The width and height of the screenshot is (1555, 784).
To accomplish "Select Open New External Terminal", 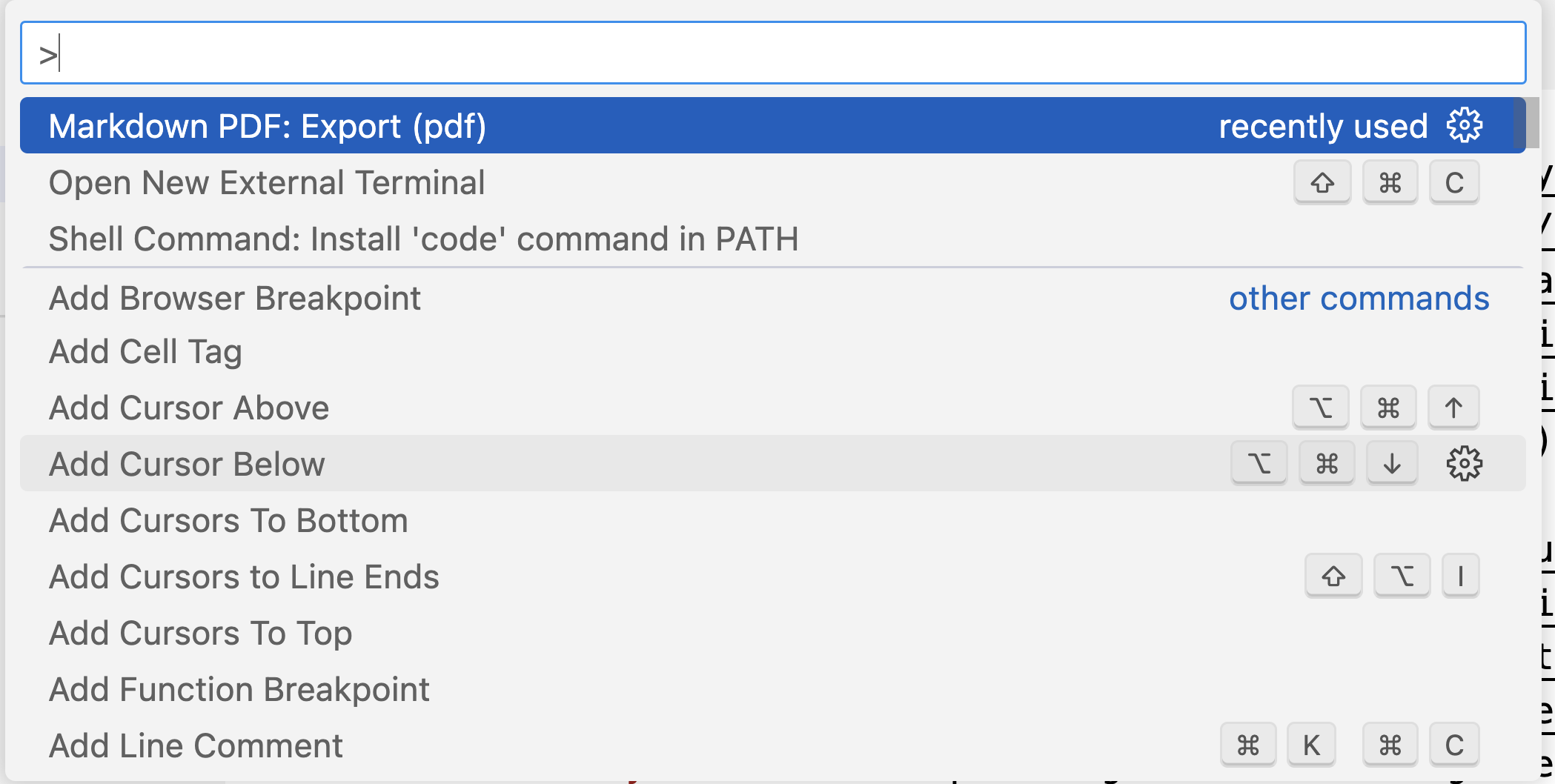I will point(267,182).
